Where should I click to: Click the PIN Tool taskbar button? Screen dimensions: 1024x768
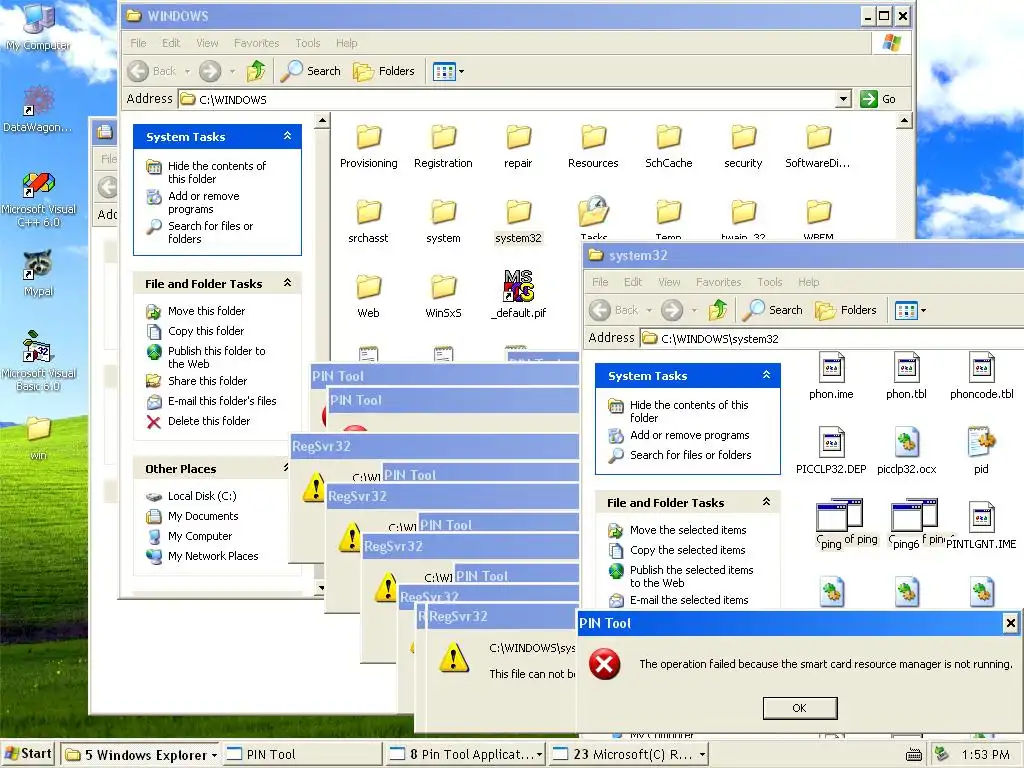point(303,754)
